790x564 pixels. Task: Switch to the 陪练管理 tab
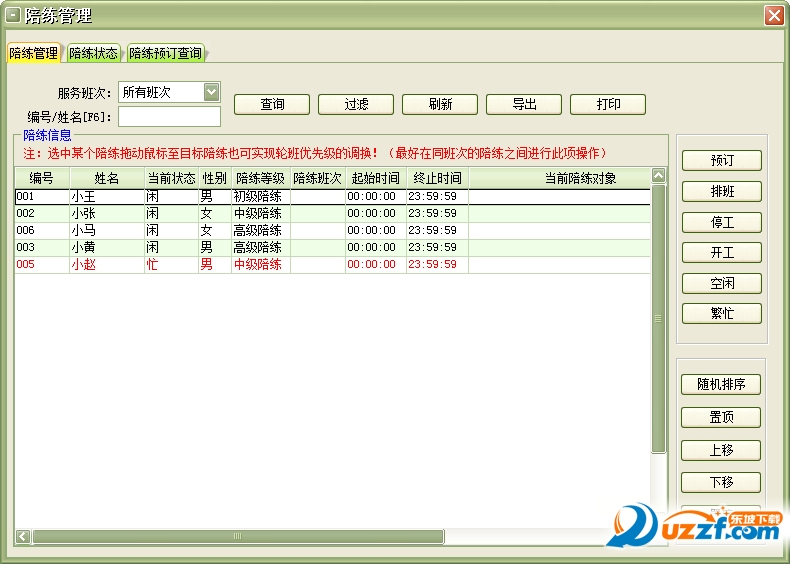tap(33, 53)
